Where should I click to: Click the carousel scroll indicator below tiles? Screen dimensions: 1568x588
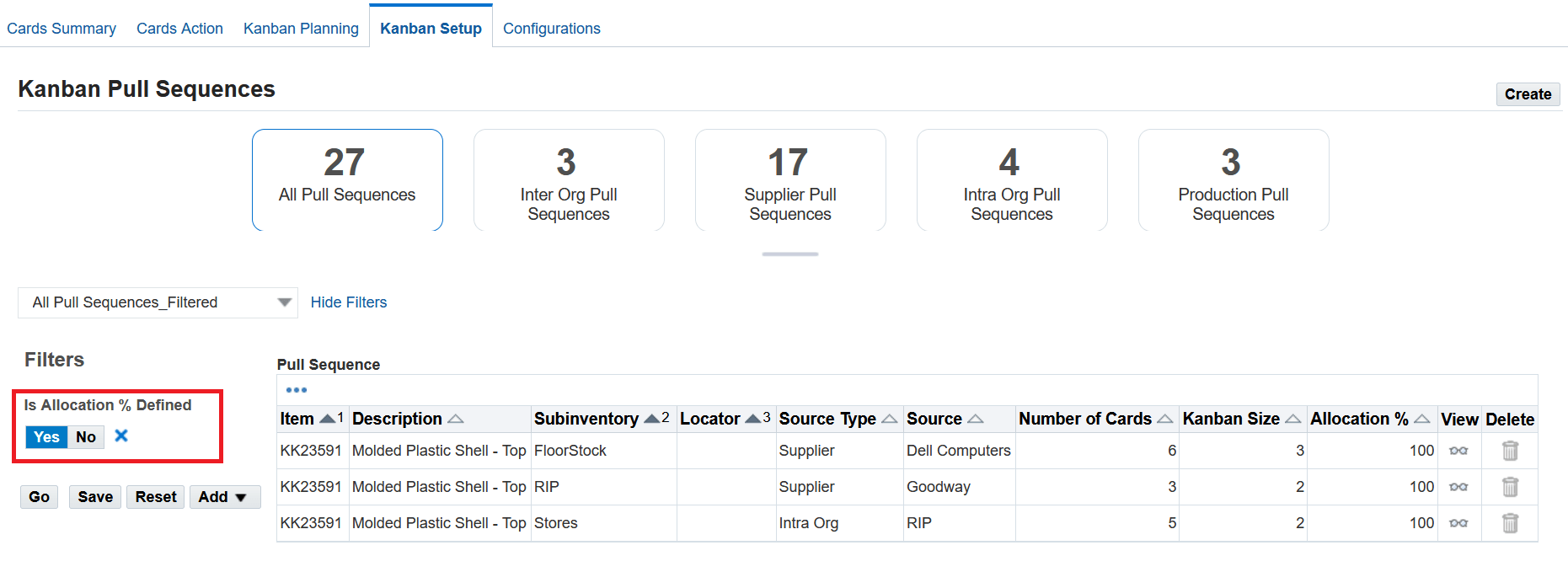tap(789, 254)
